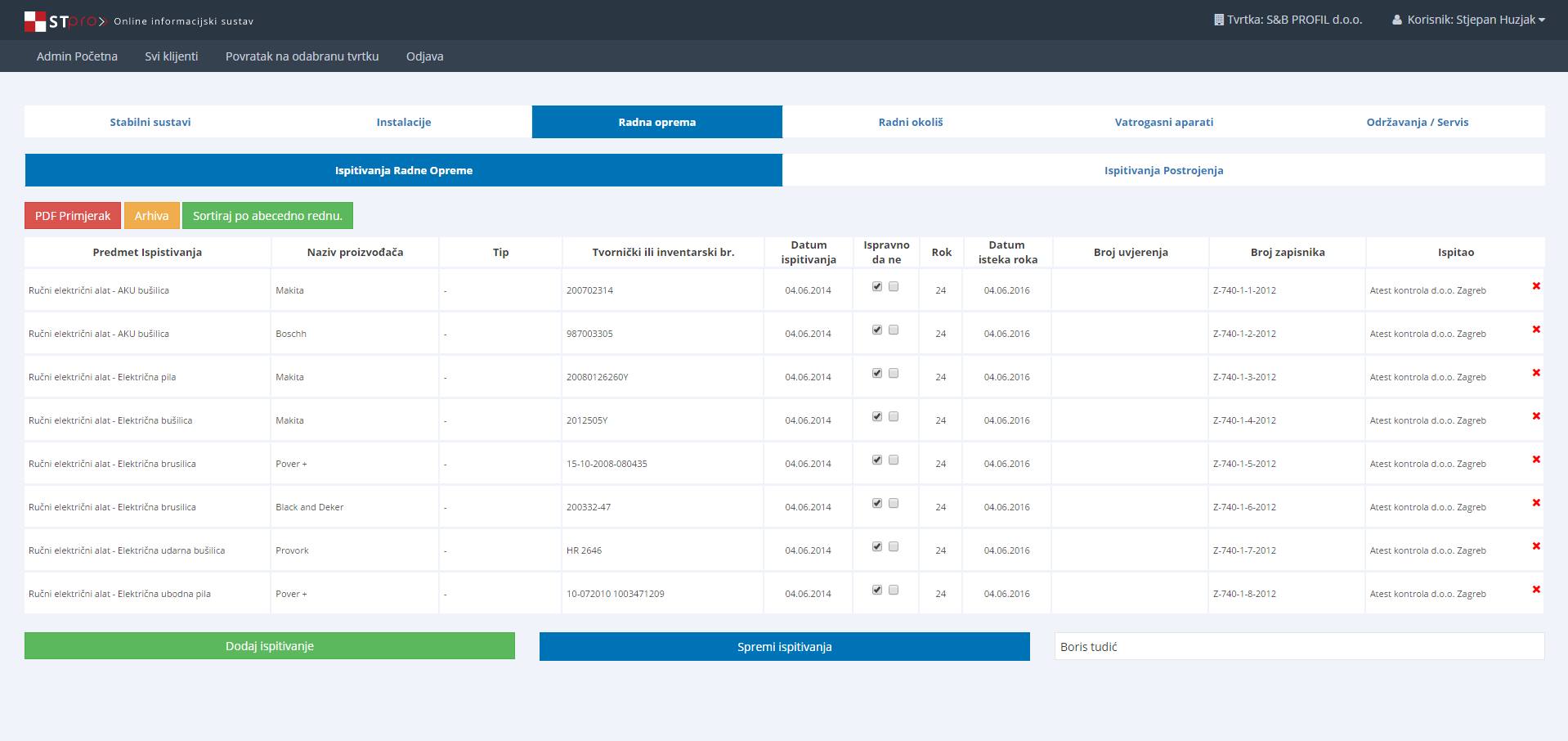Click the STpro logo
This screenshot has width=1568, height=741.
click(x=65, y=20)
